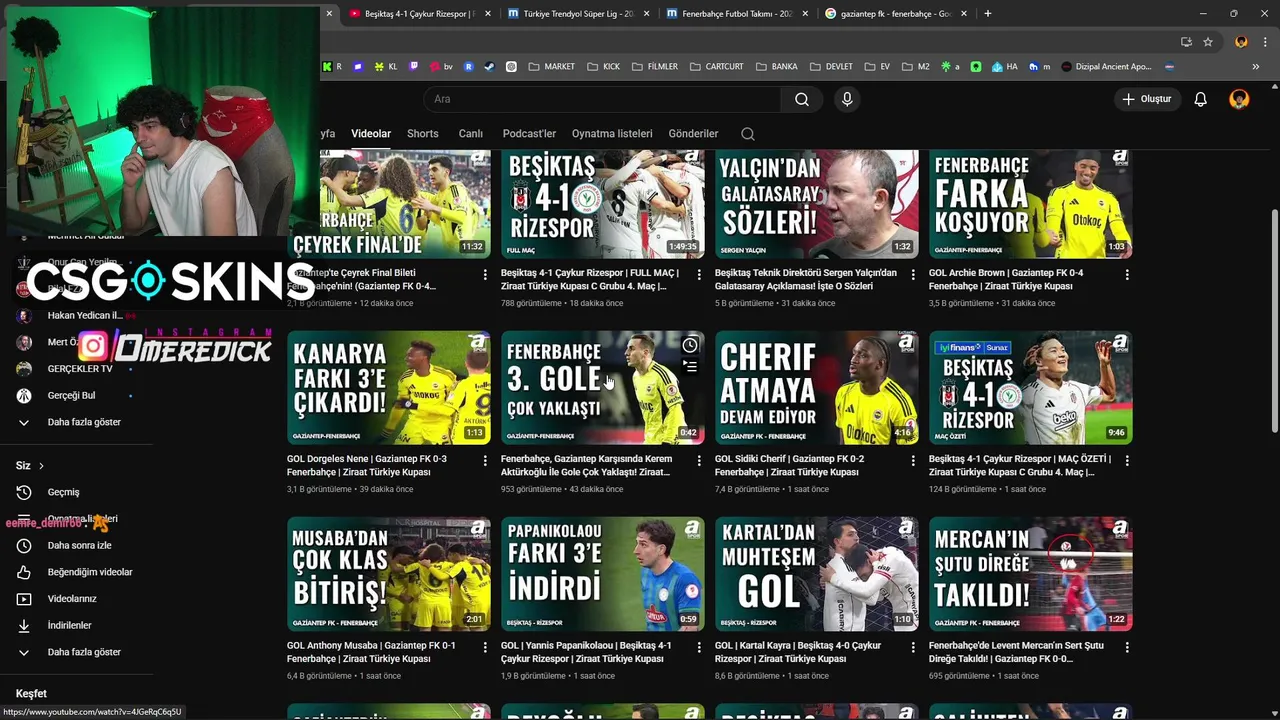Screen dimensions: 1280x720
Task: Click the YouTube search field
Action: pyautogui.click(x=603, y=99)
